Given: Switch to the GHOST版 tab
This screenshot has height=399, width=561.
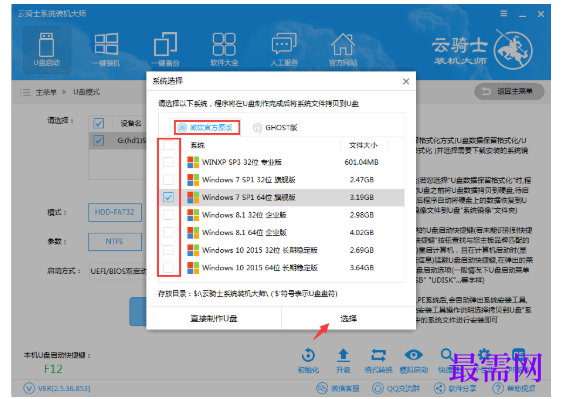Looking at the screenshot, I should click(x=275, y=128).
